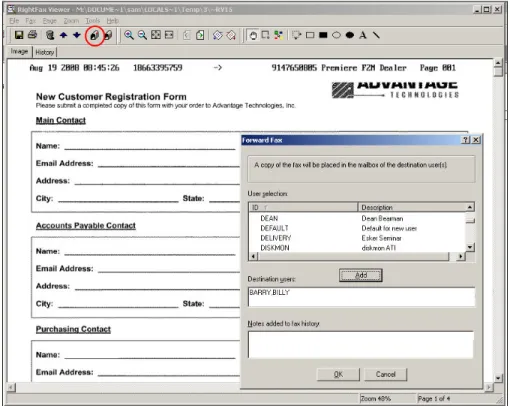Select the hand pan tool

click(x=253, y=35)
